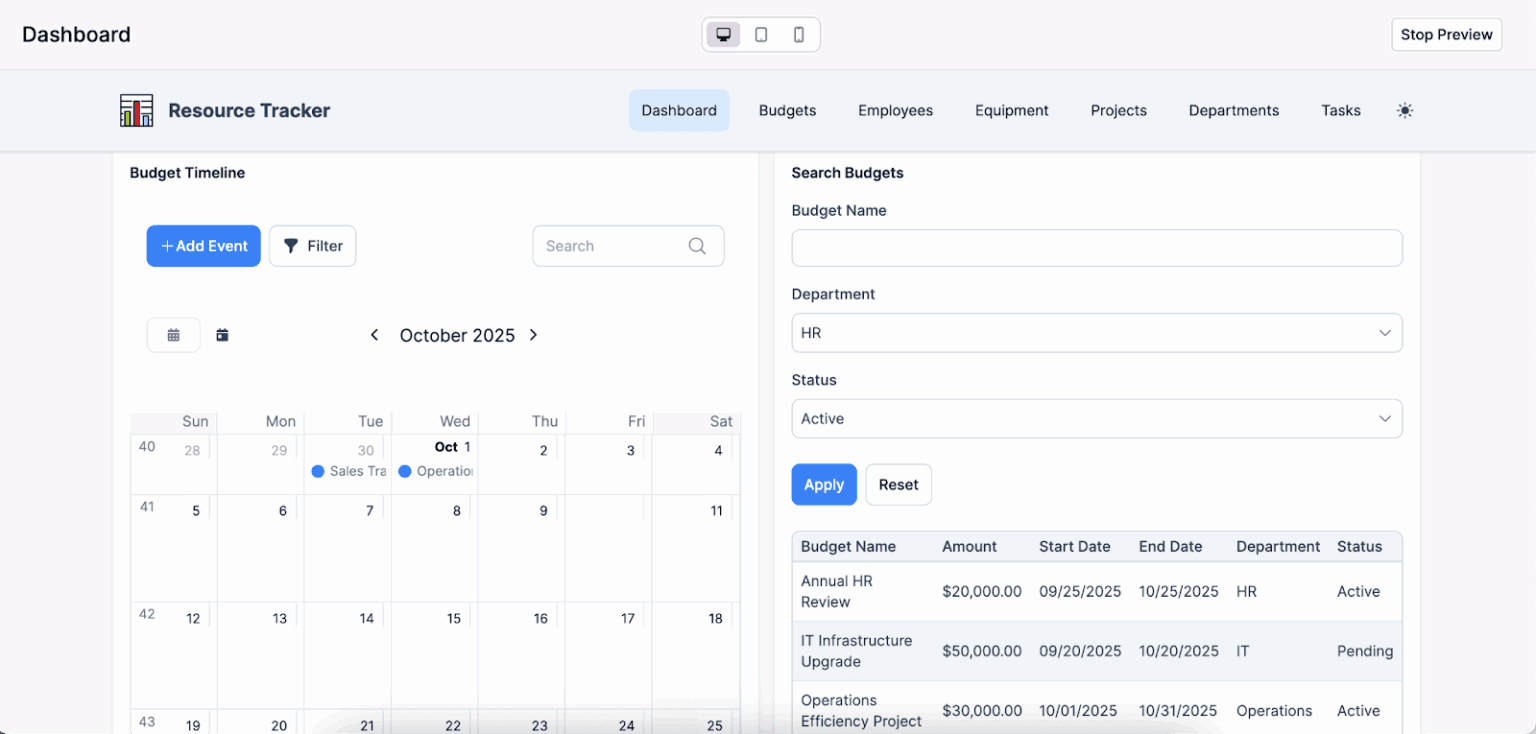Sort by the Amount column header
1536x734 pixels.
coord(969,547)
